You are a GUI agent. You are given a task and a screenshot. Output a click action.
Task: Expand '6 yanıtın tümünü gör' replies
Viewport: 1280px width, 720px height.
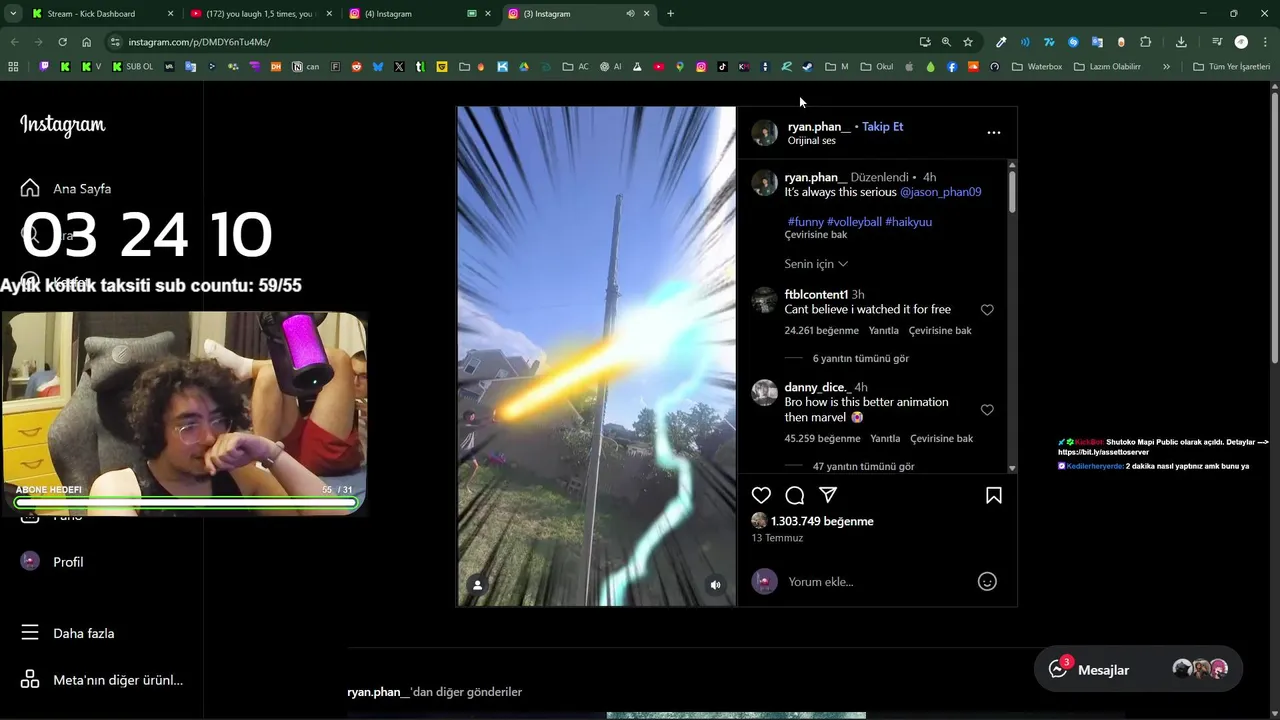point(860,358)
